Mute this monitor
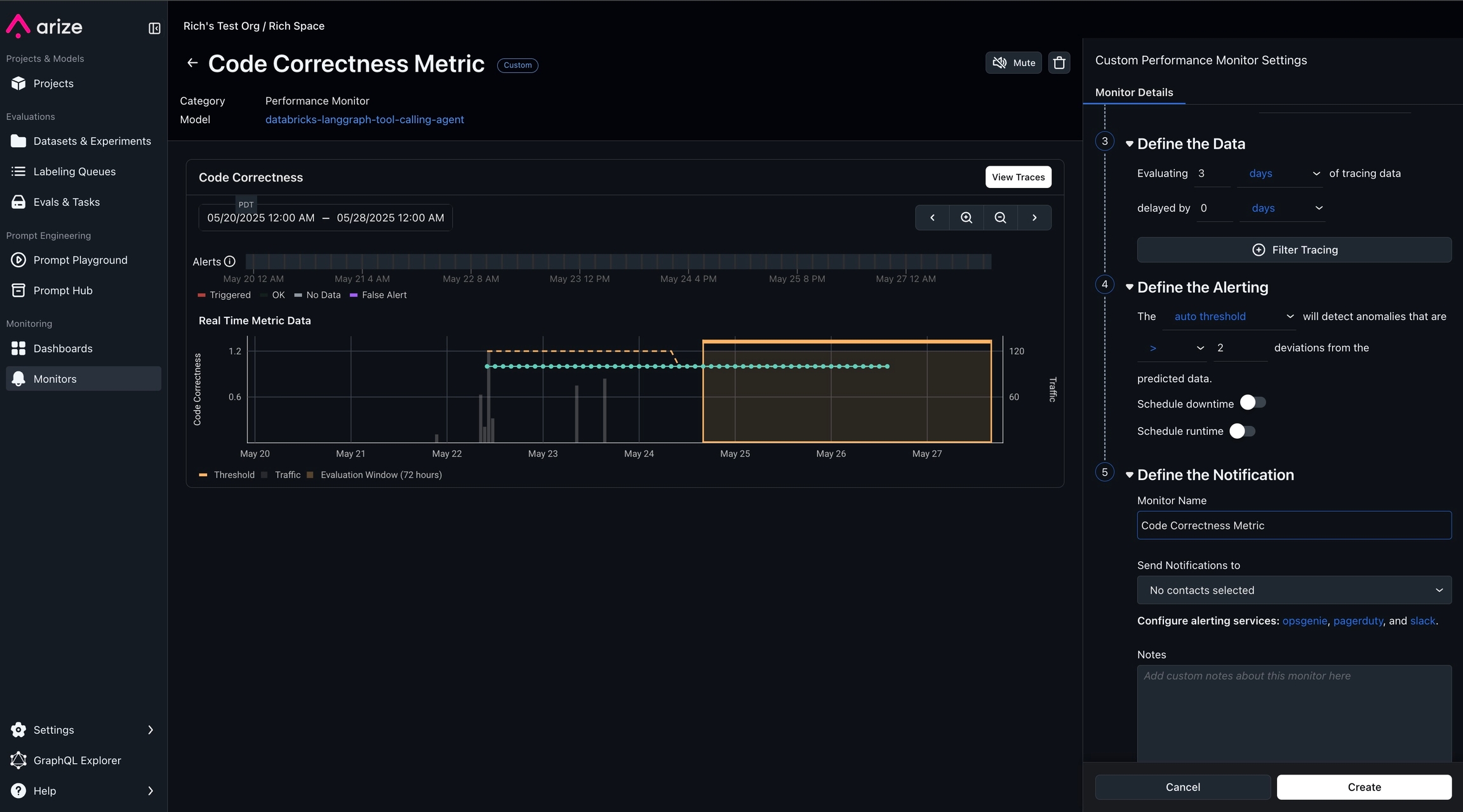1463x812 pixels. (x=1013, y=63)
